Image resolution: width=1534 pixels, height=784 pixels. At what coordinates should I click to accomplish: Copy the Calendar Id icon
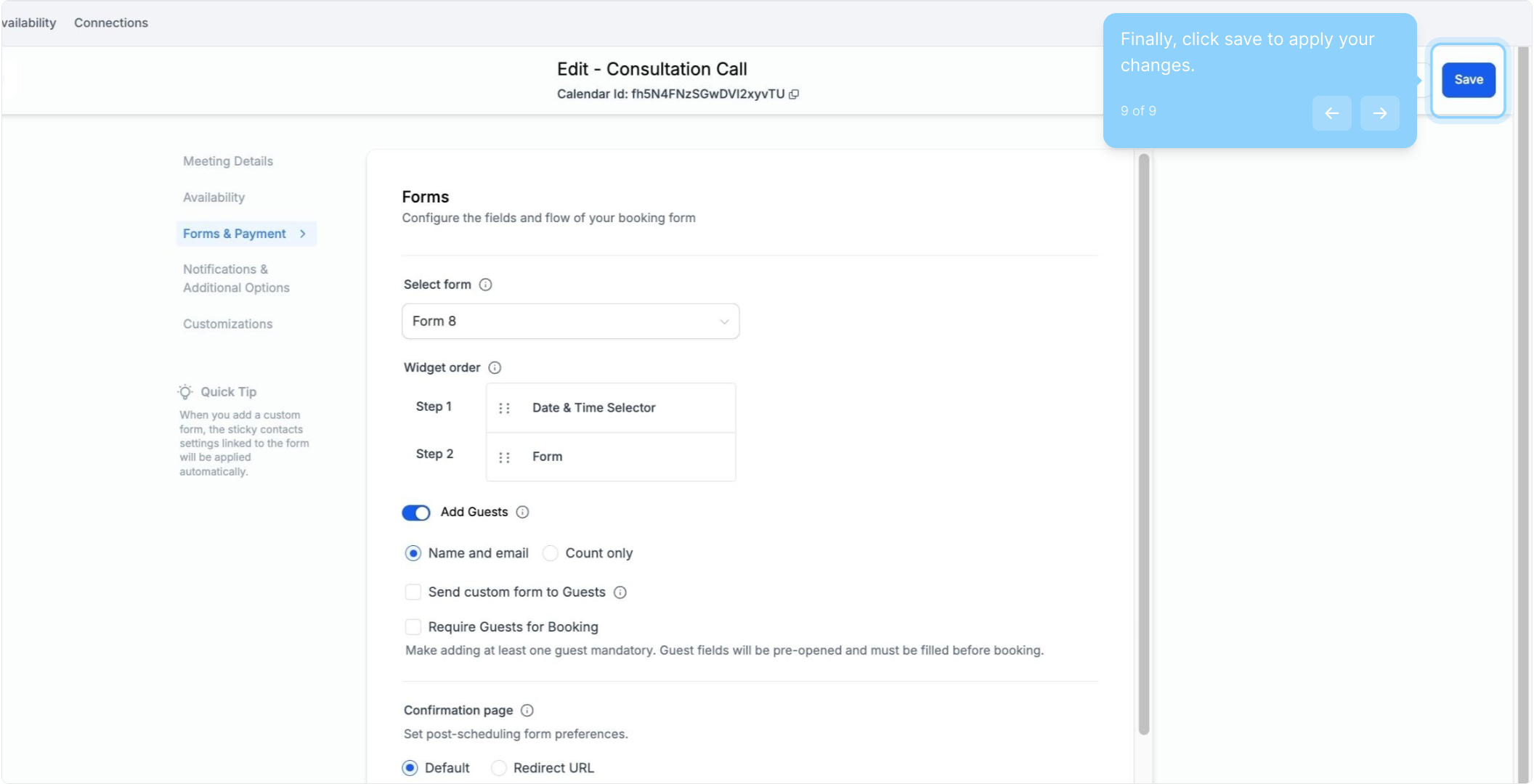(x=794, y=94)
